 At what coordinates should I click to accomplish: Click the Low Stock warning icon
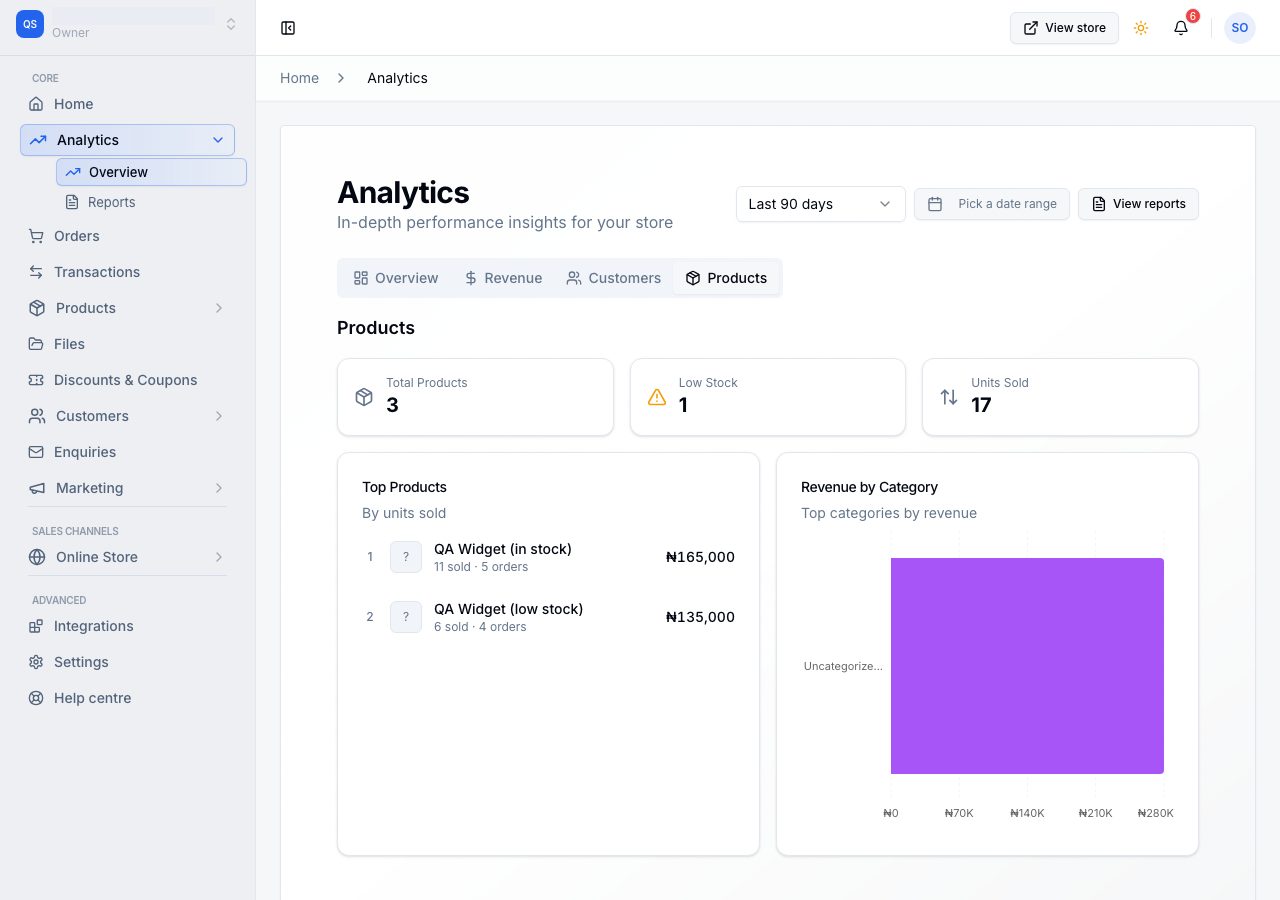657,397
